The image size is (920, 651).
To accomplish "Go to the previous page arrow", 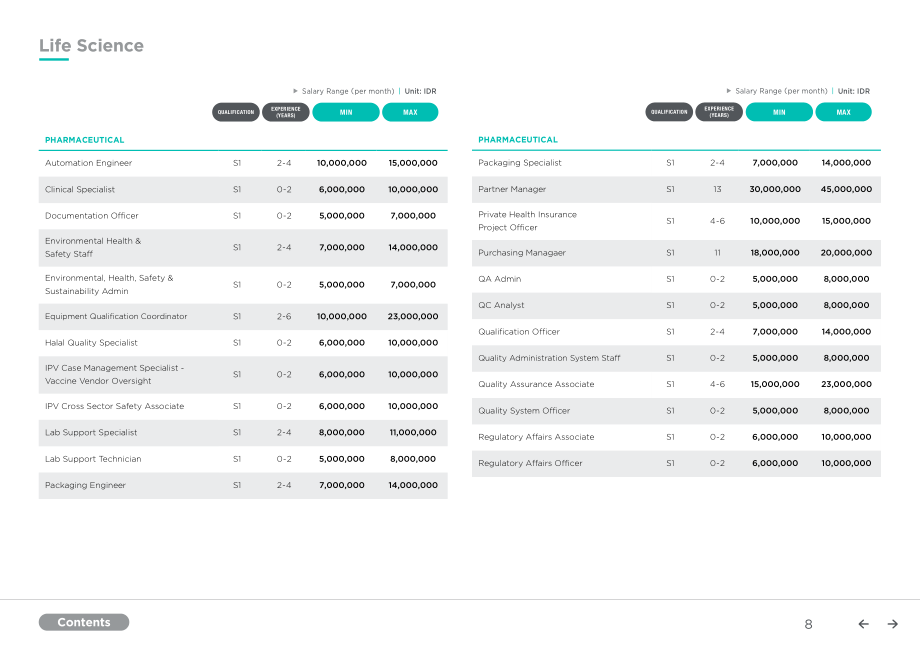I will coord(863,624).
